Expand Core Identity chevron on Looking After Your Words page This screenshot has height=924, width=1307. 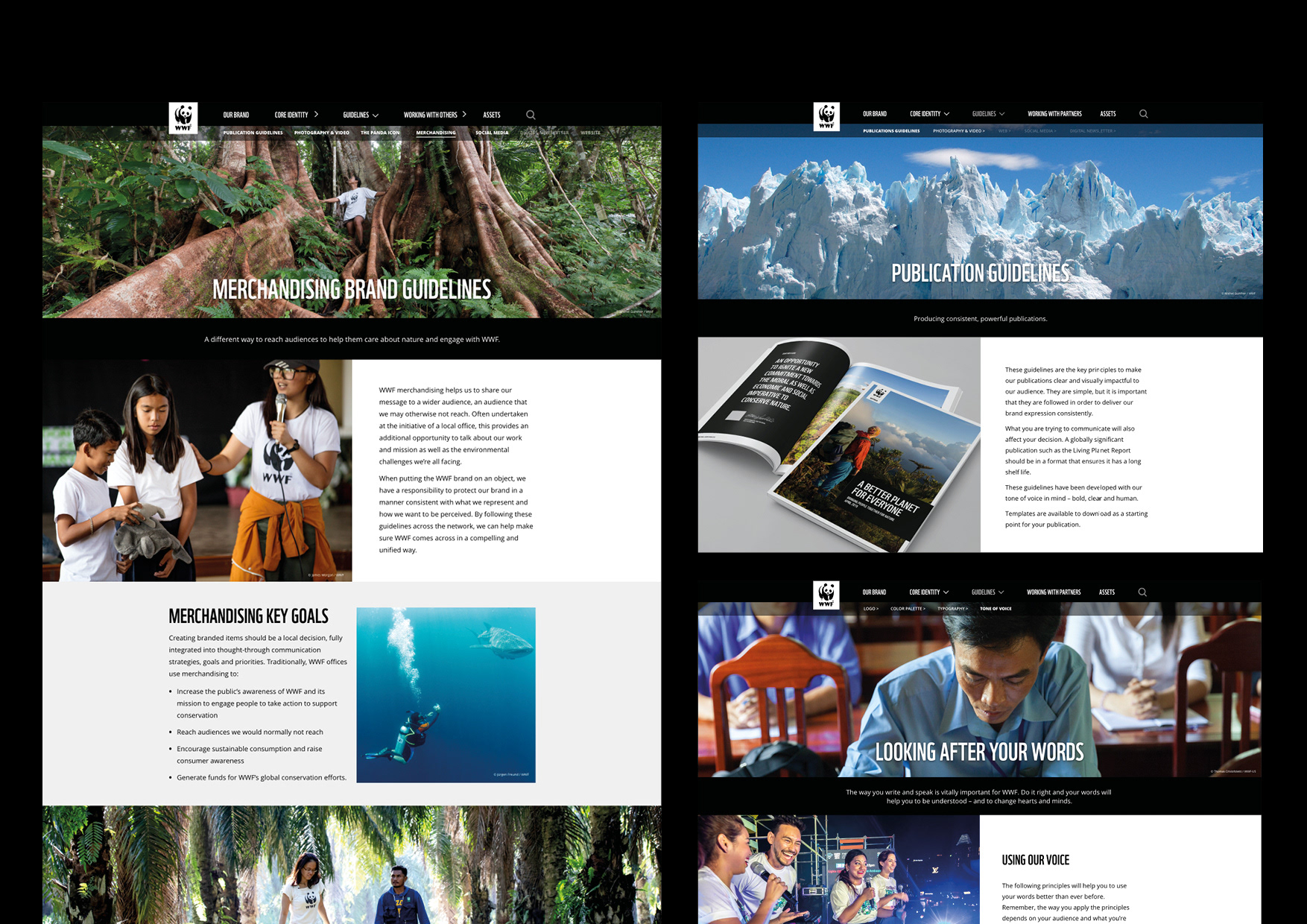click(946, 592)
